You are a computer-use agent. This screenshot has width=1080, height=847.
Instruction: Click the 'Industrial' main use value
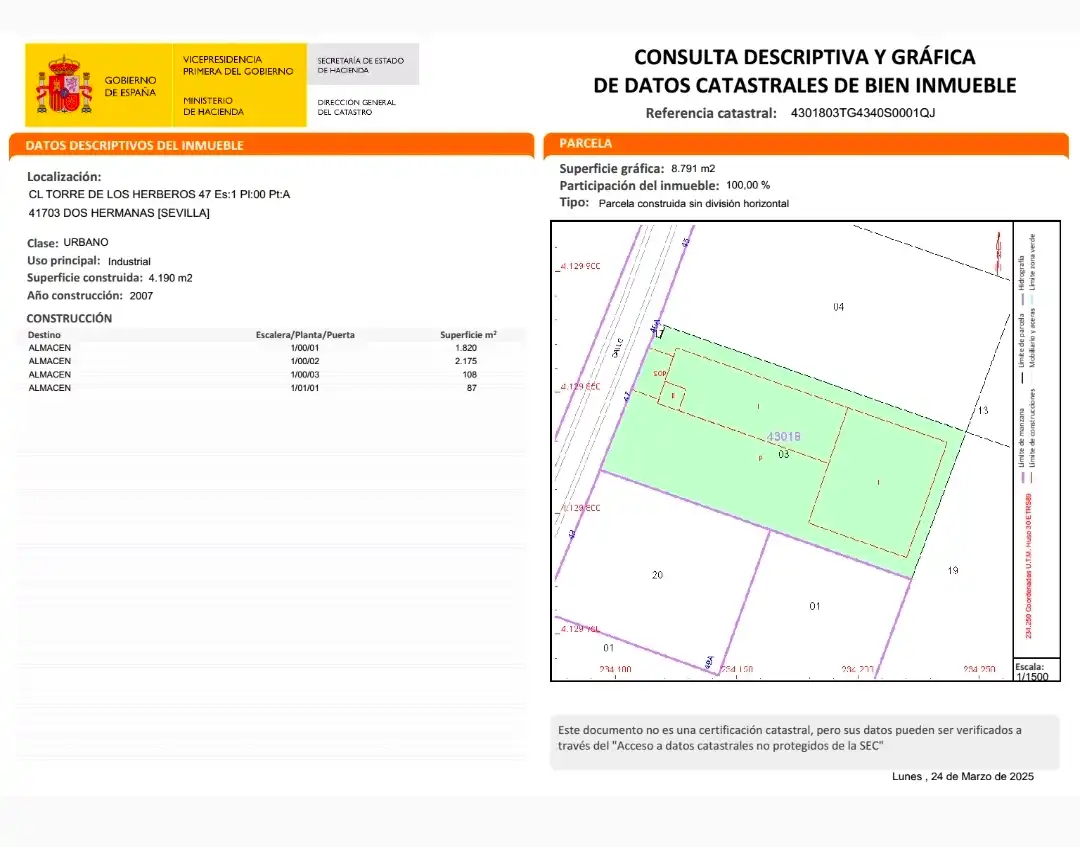click(x=129, y=262)
